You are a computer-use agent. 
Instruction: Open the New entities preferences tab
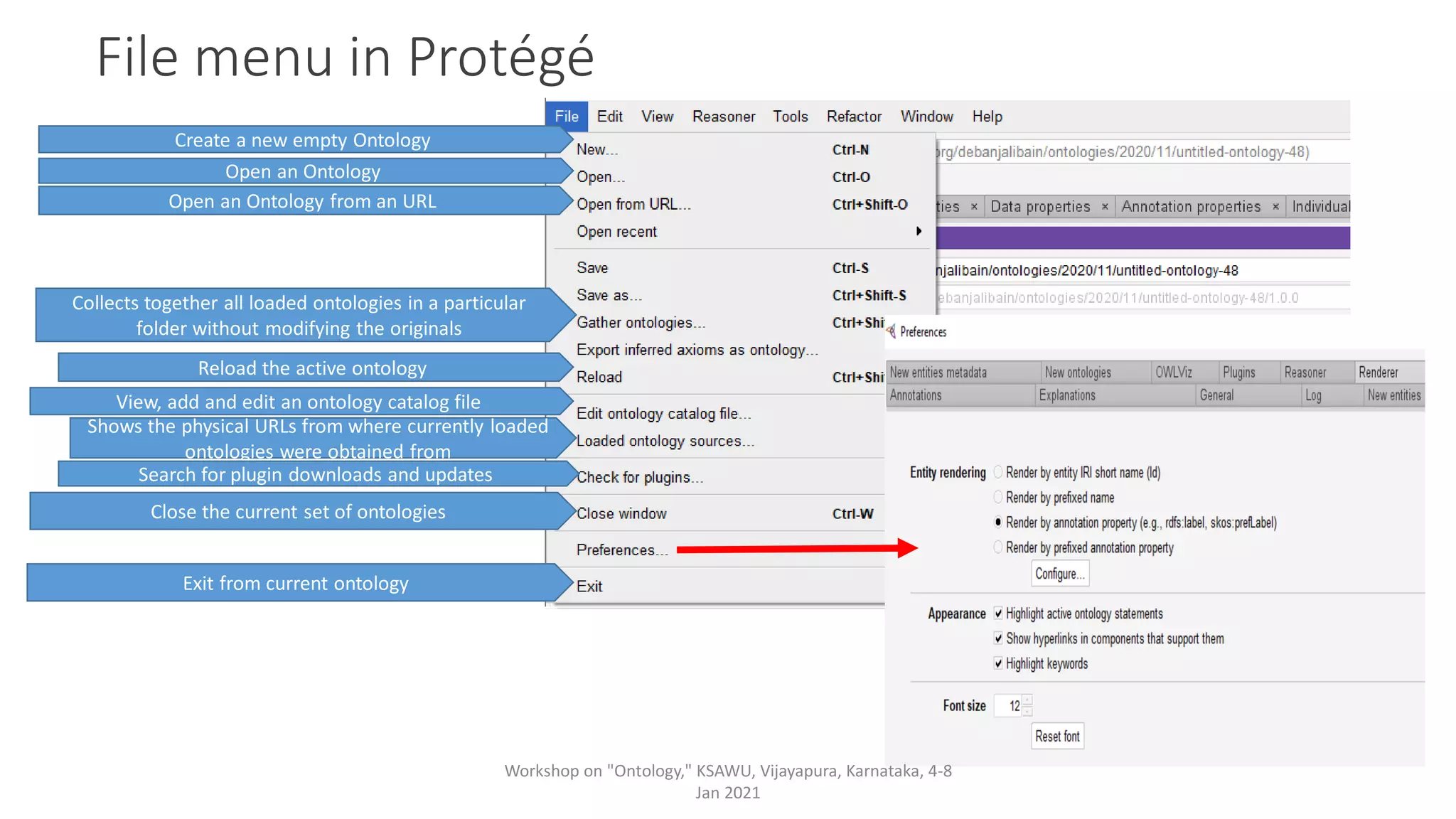point(1394,395)
